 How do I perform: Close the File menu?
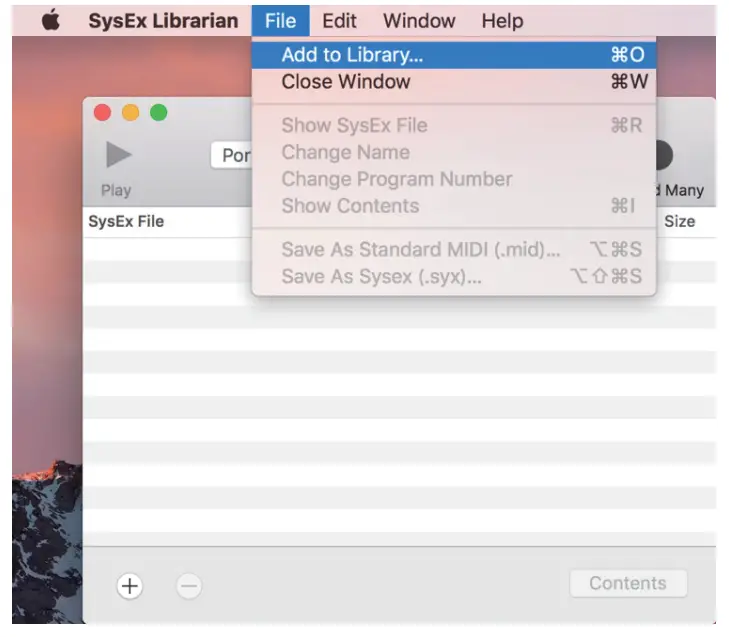coord(280,21)
